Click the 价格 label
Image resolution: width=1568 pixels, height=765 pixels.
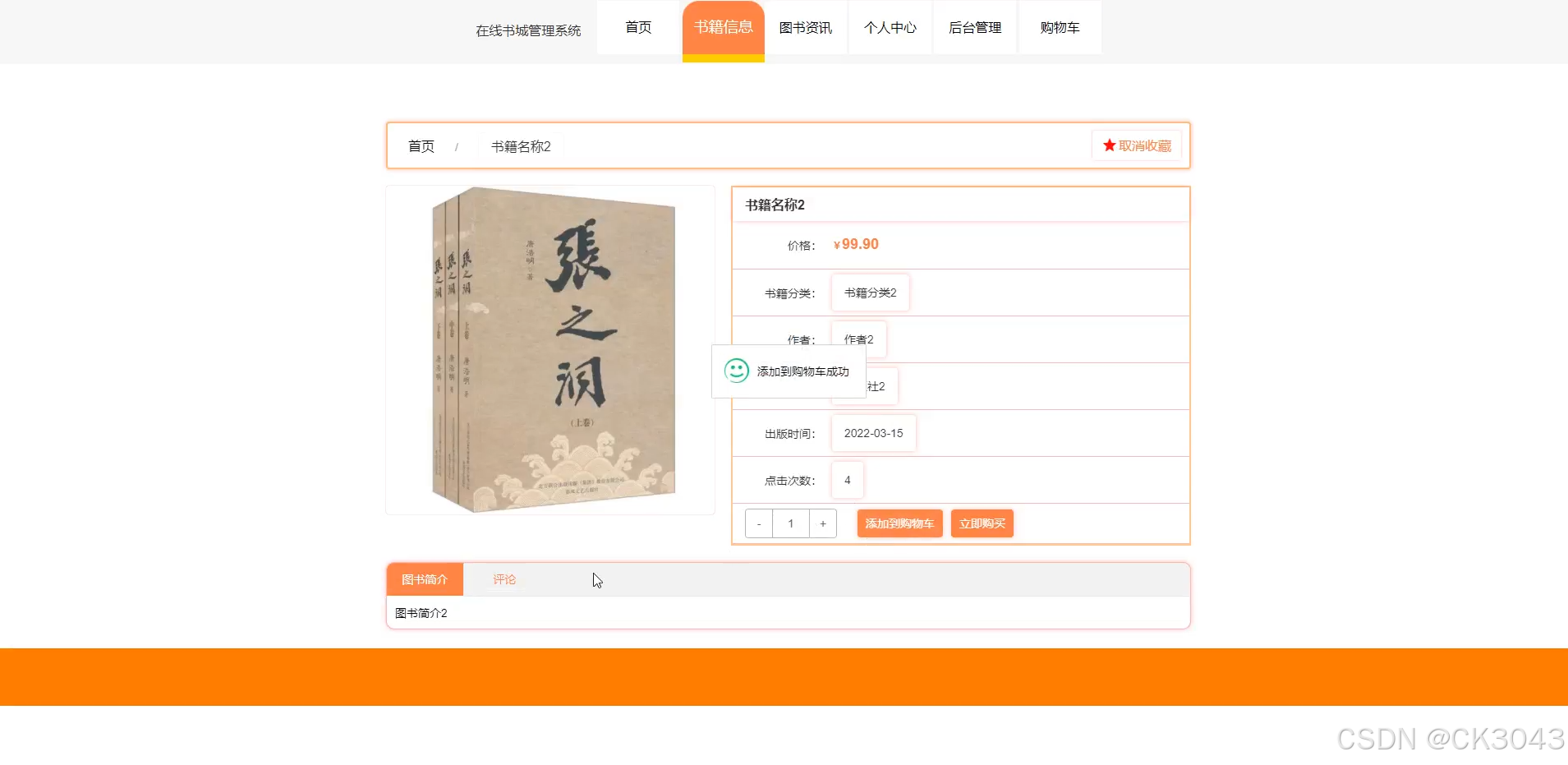pyautogui.click(x=801, y=246)
